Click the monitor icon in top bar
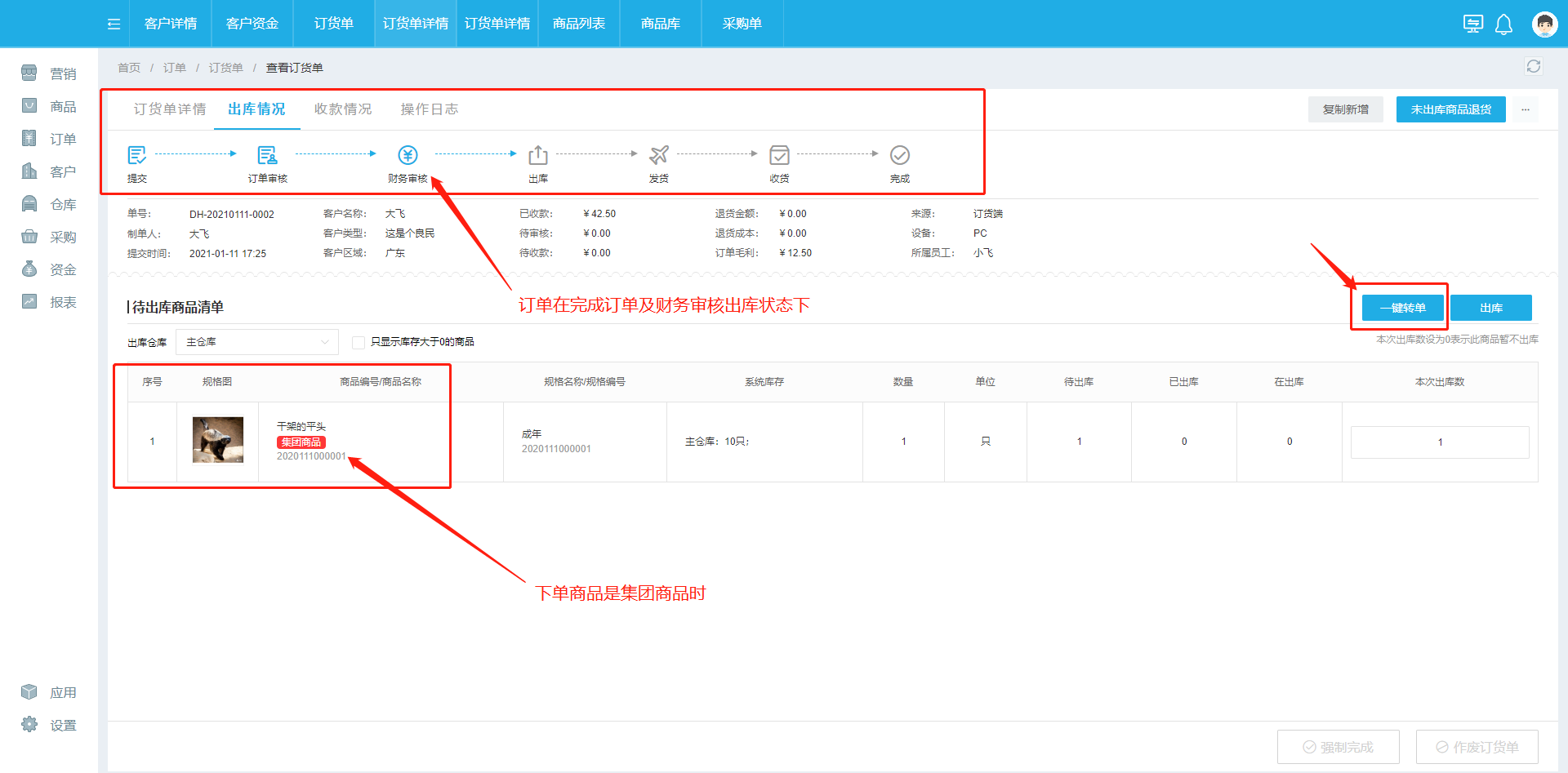This screenshot has width=1568, height=773. (x=1472, y=24)
